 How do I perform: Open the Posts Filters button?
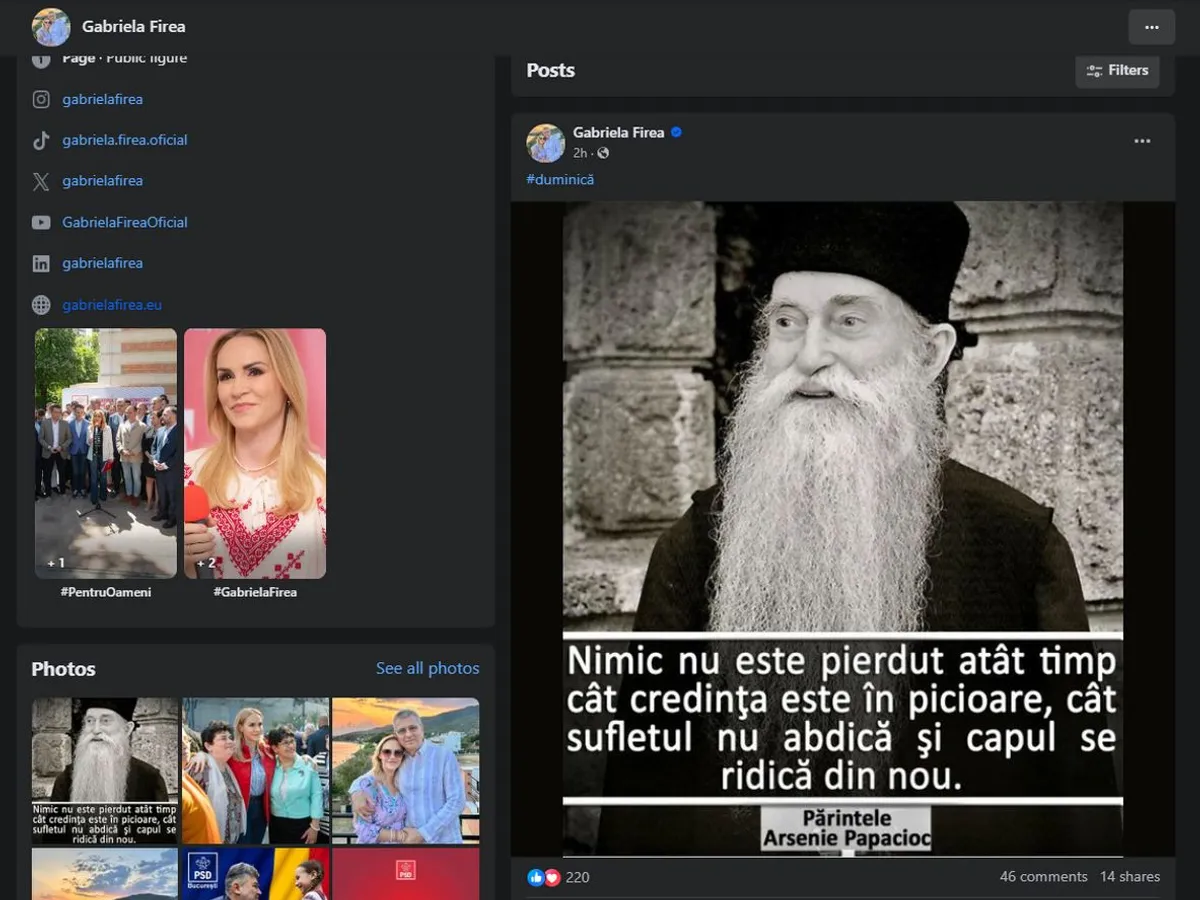click(1117, 70)
